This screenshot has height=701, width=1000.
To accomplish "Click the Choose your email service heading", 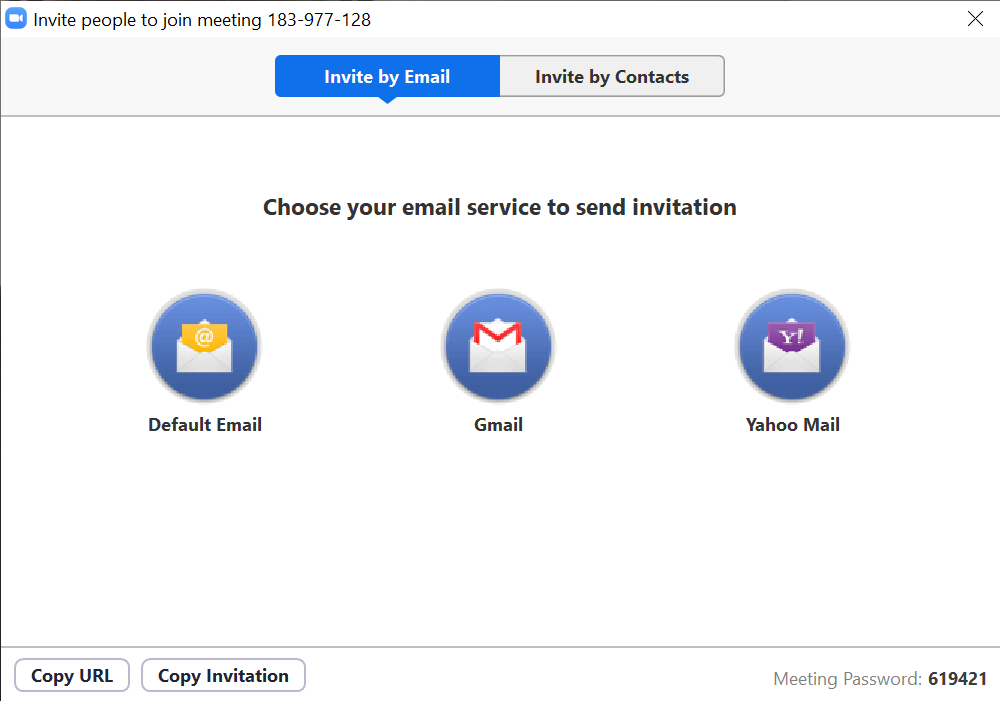I will [499, 208].
